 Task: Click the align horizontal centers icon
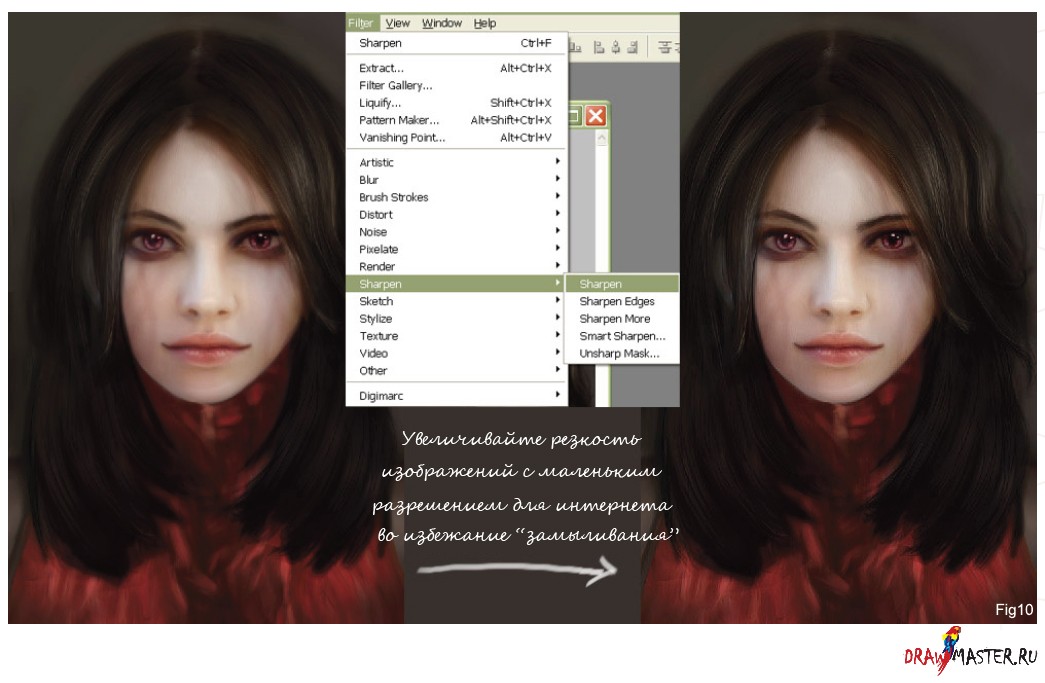(616, 47)
